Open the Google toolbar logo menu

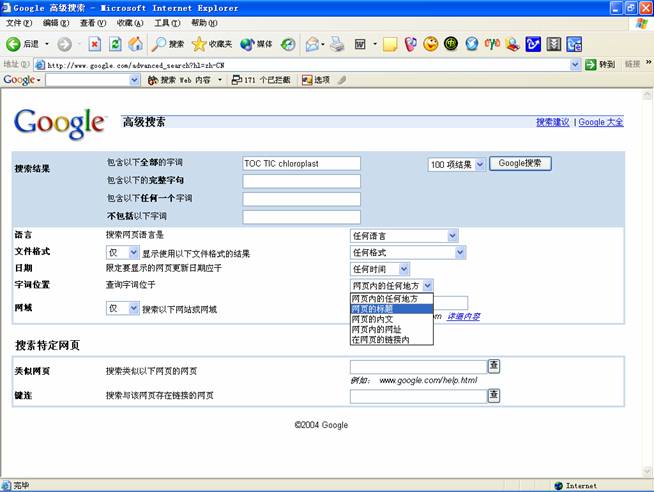coord(22,80)
